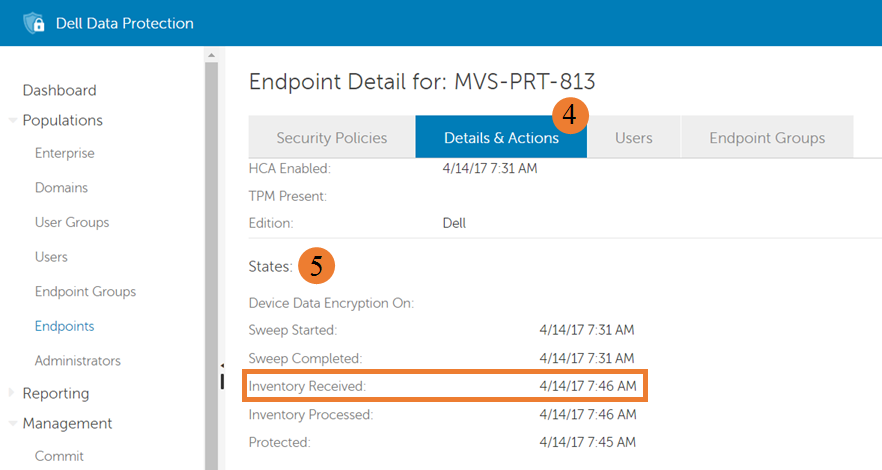The height and width of the screenshot is (470, 882).
Task: Select User Groups in sidebar
Action: click(72, 222)
